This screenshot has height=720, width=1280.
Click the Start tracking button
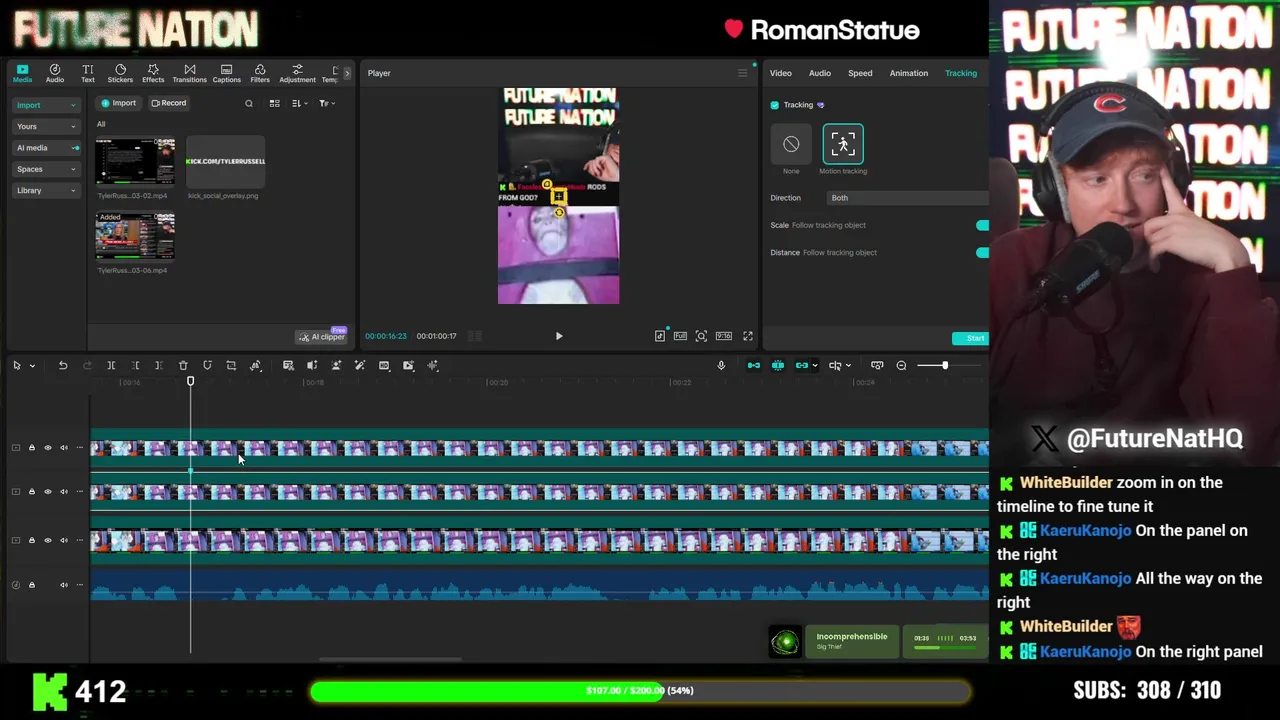pos(971,338)
